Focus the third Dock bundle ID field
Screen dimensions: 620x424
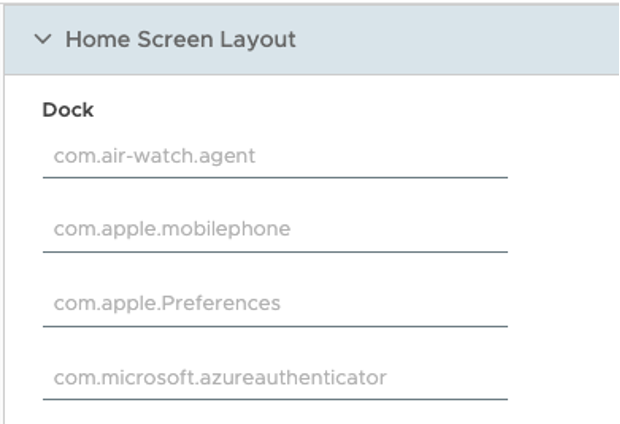point(274,303)
